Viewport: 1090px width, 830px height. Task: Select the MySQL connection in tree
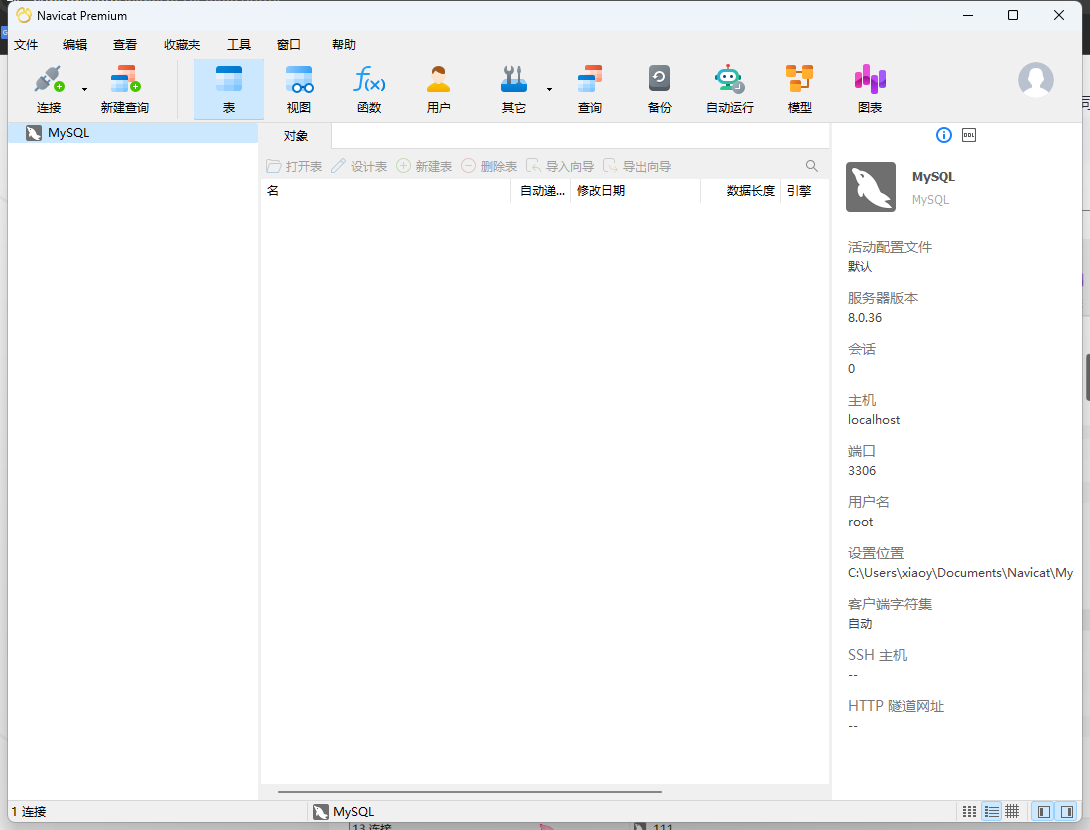pyautogui.click(x=68, y=132)
